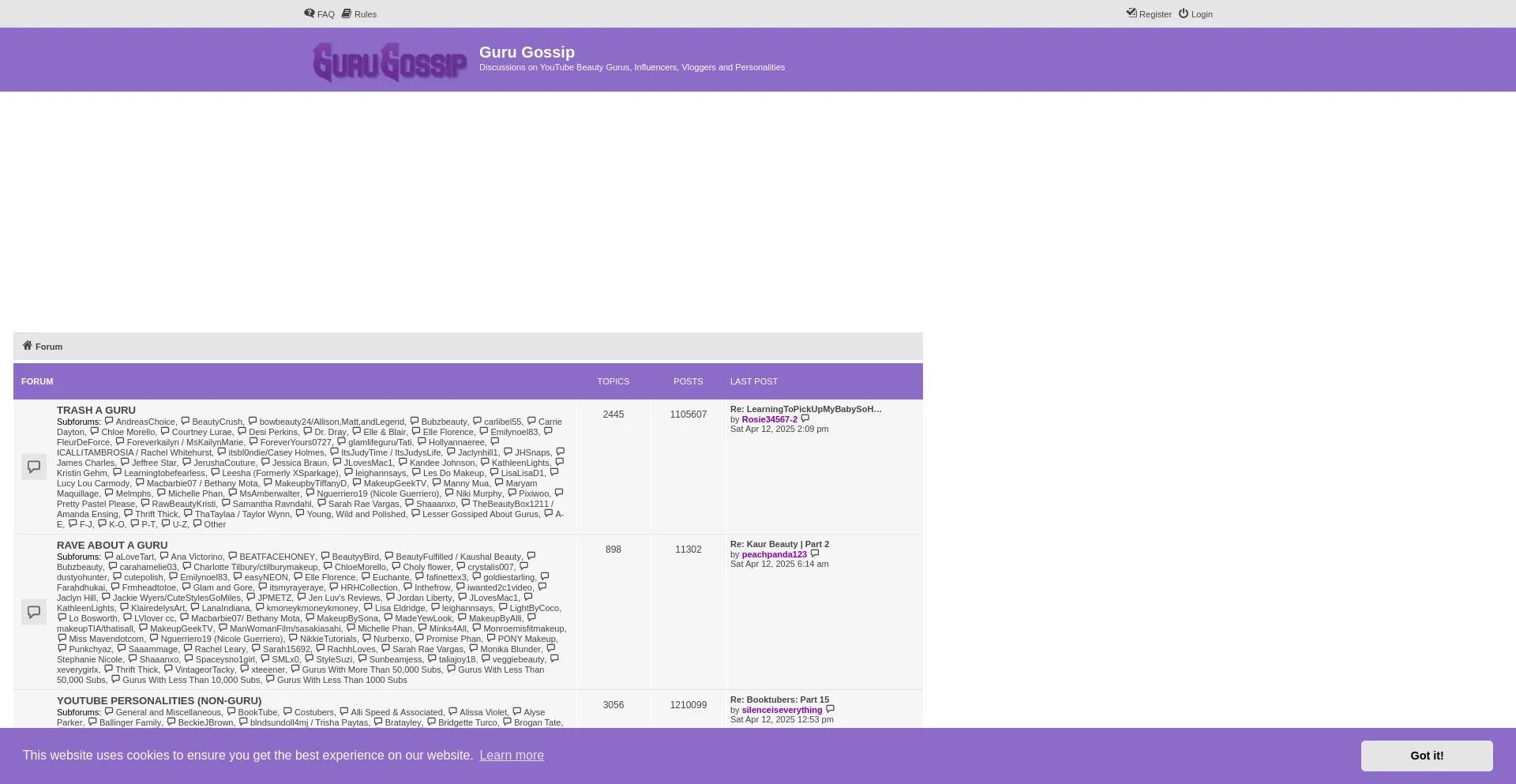This screenshot has height=784, width=1516.
Task: View profile of Rosie34567-2
Action: point(770,419)
